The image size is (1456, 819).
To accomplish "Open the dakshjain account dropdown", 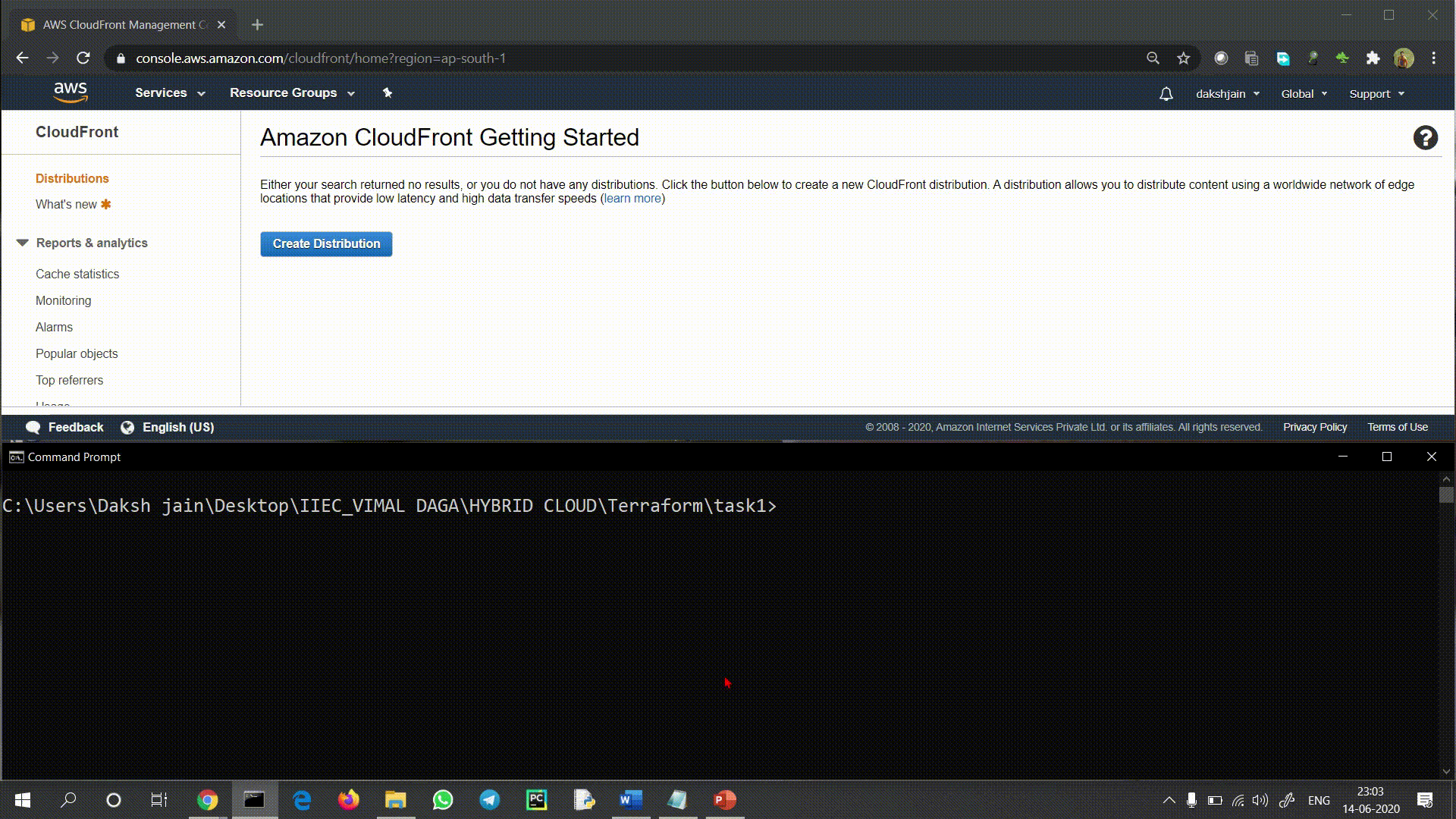I will point(1228,94).
